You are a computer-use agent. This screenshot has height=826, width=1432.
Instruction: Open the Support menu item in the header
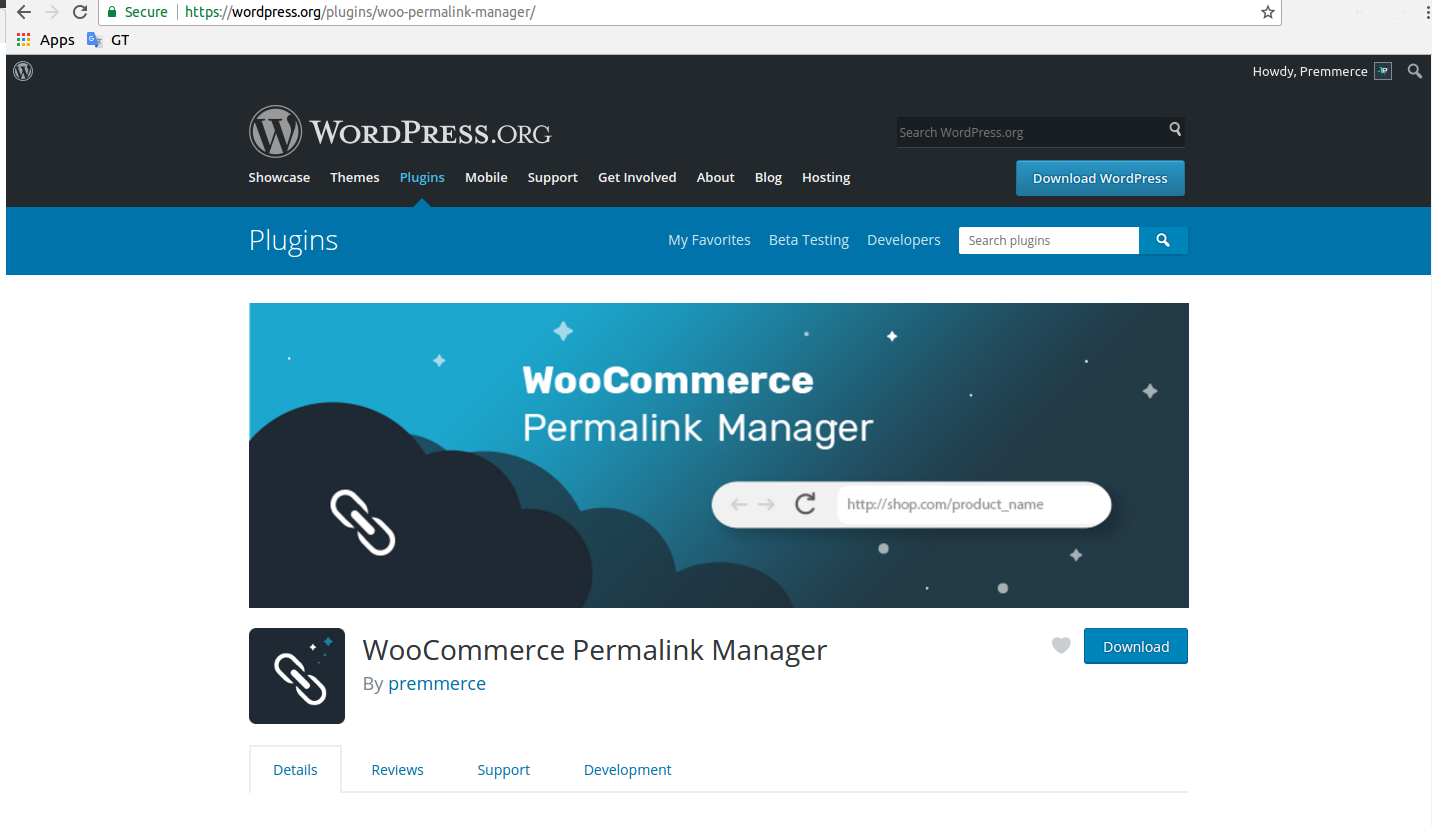coord(553,177)
